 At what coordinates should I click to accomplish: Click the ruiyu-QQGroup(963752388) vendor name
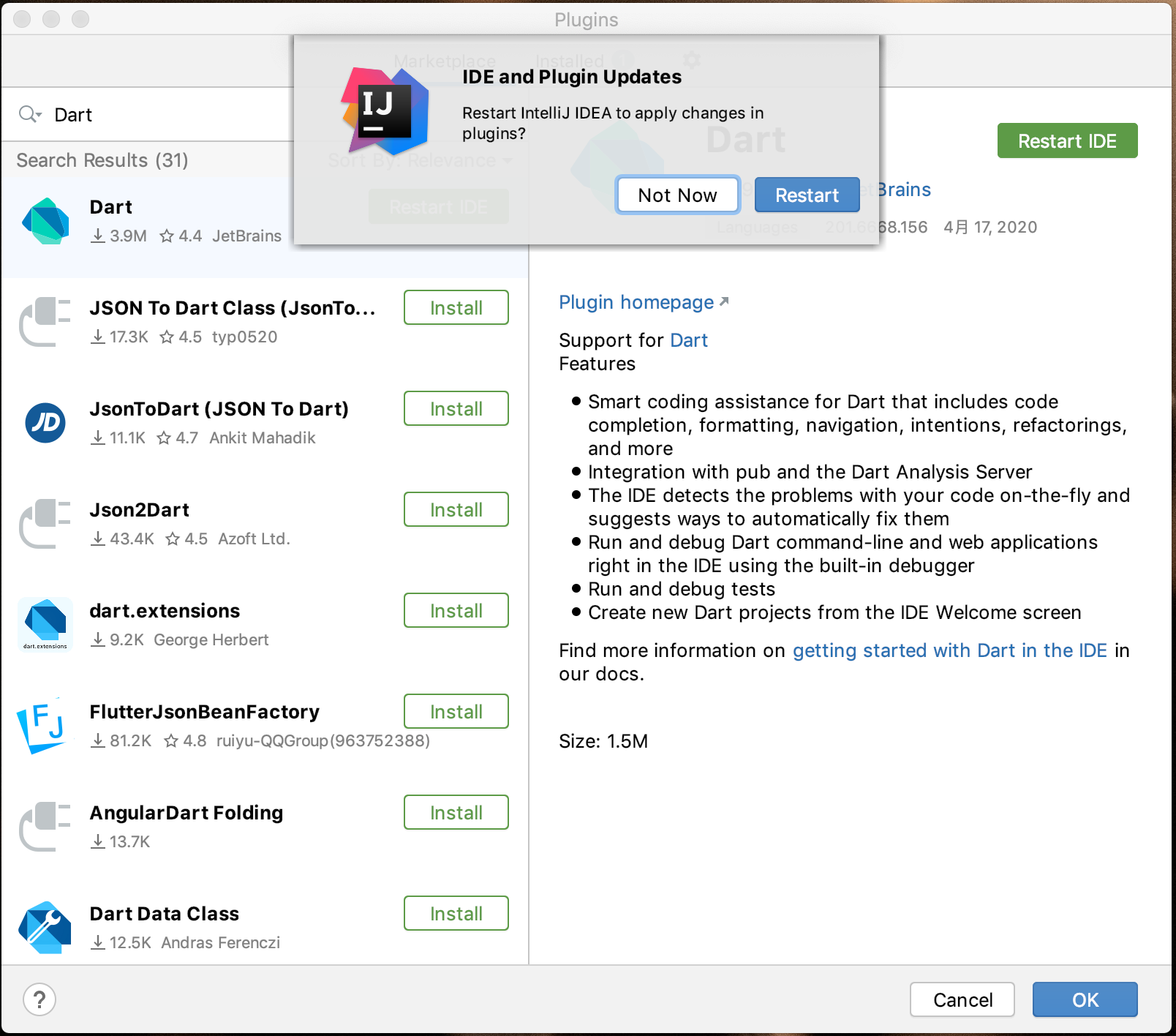click(x=323, y=740)
